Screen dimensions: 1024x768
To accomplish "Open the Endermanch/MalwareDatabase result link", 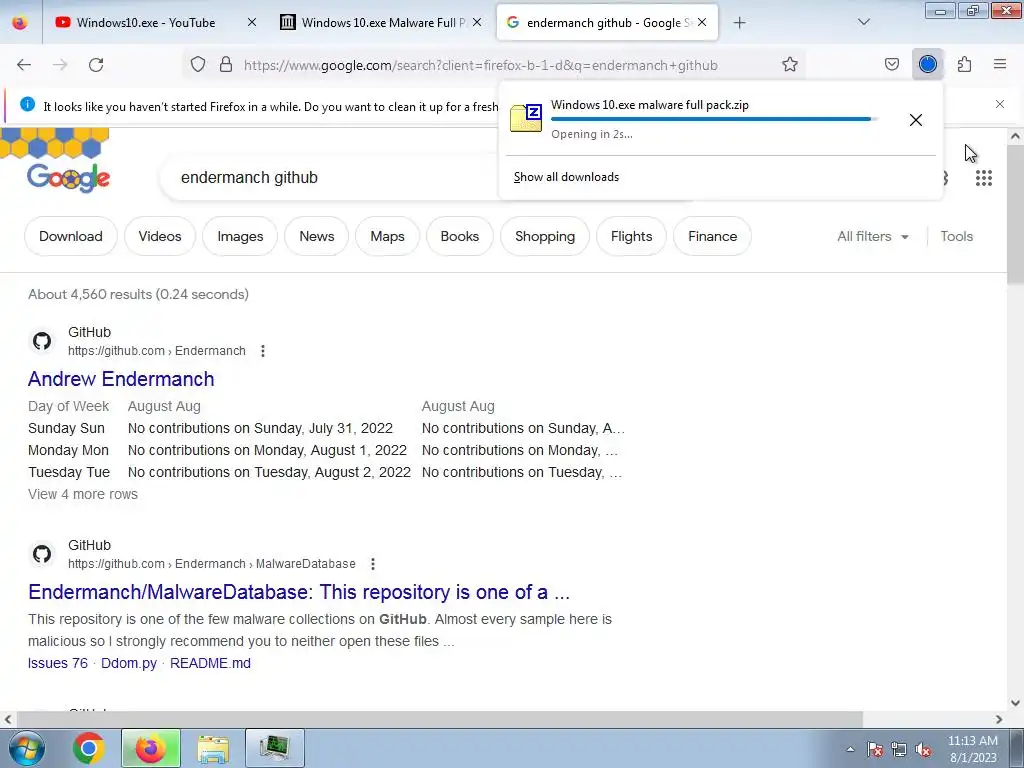I will (x=299, y=592).
